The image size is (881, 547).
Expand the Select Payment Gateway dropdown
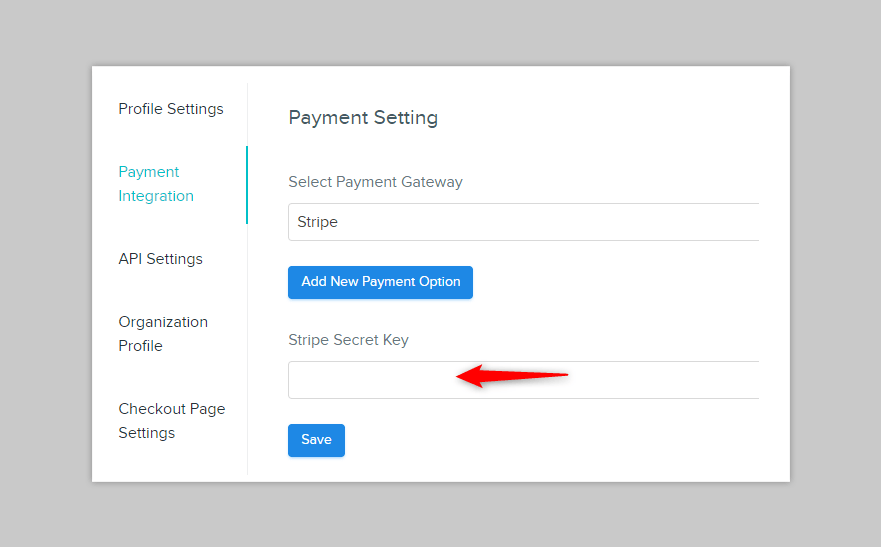pos(523,222)
